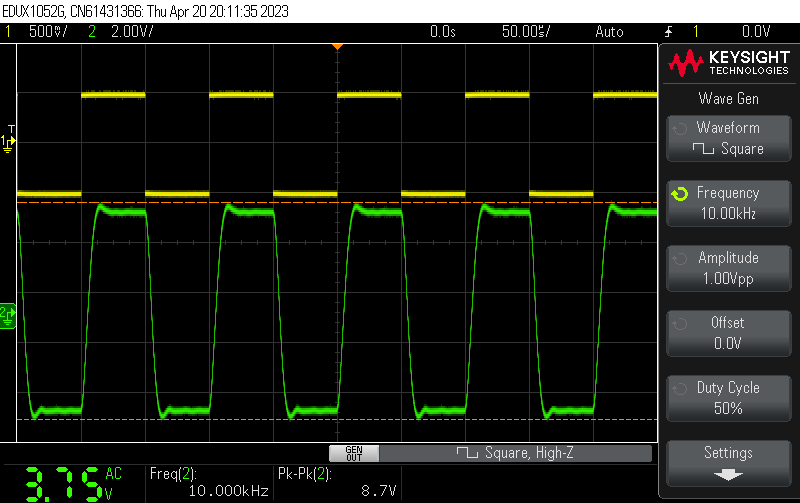Click the Square, High-Z status bar

tap(515, 453)
